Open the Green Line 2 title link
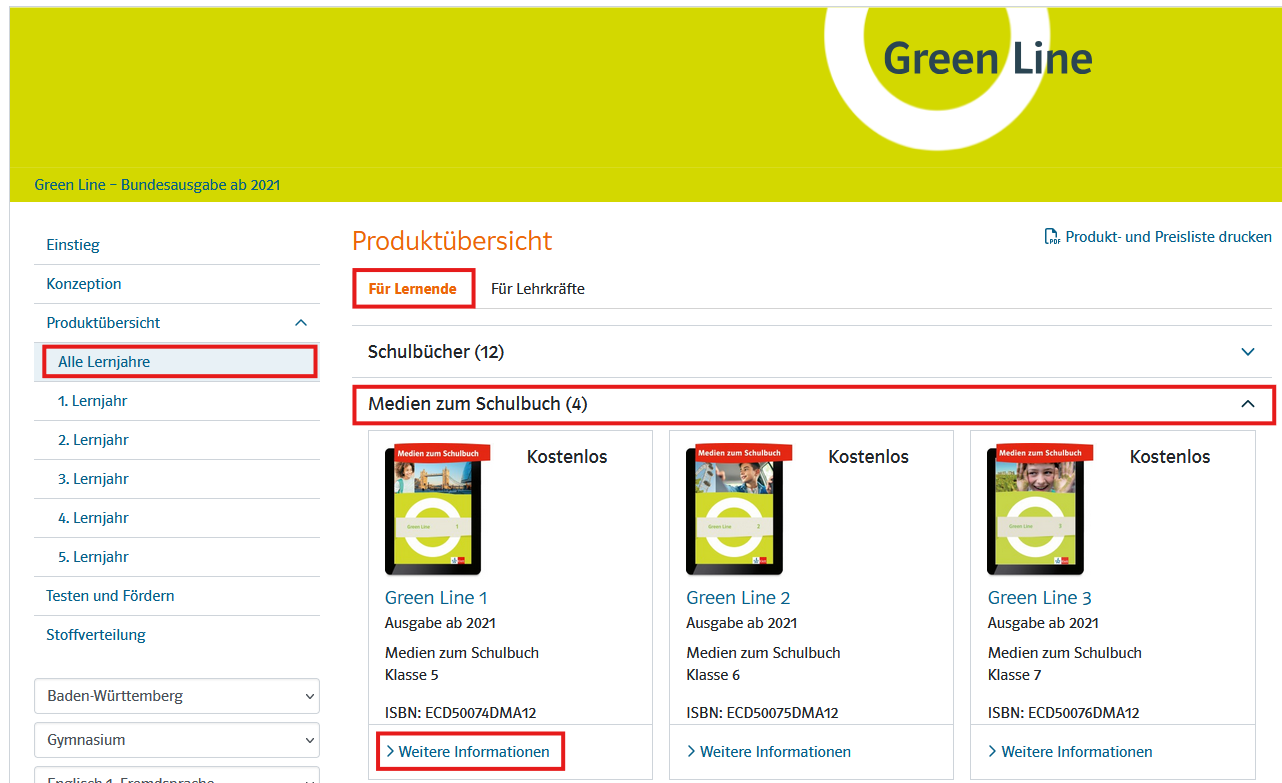Image resolution: width=1282 pixels, height=783 pixels. [738, 598]
